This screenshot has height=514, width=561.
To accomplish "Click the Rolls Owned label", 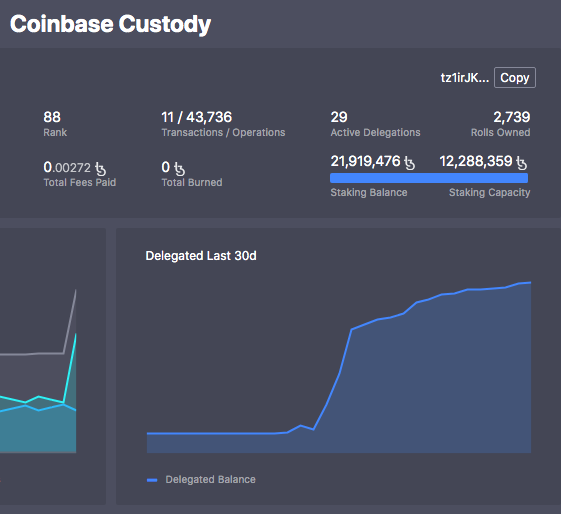I will click(501, 132).
